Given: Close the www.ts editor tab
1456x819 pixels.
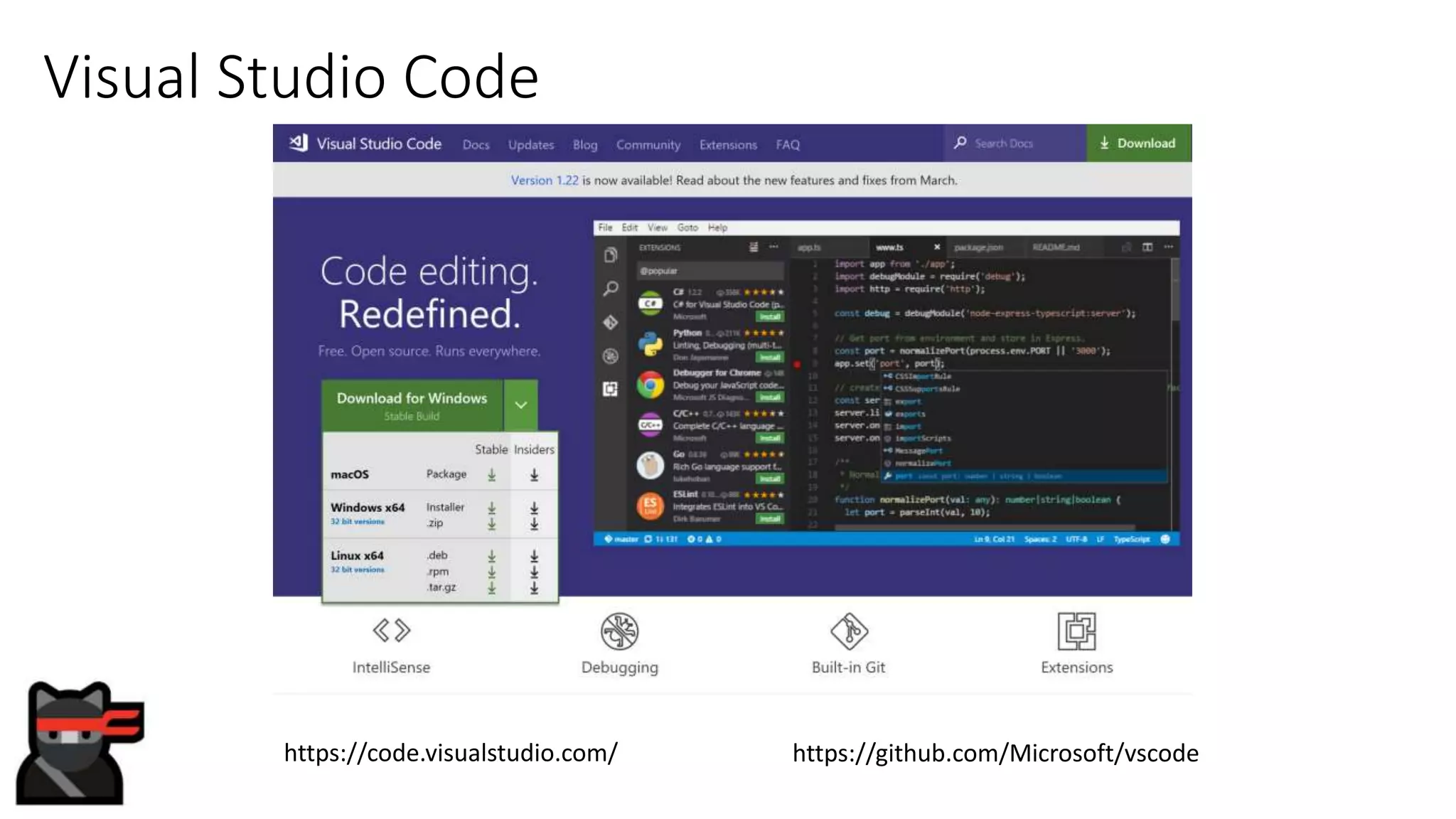Looking at the screenshot, I should (x=937, y=247).
